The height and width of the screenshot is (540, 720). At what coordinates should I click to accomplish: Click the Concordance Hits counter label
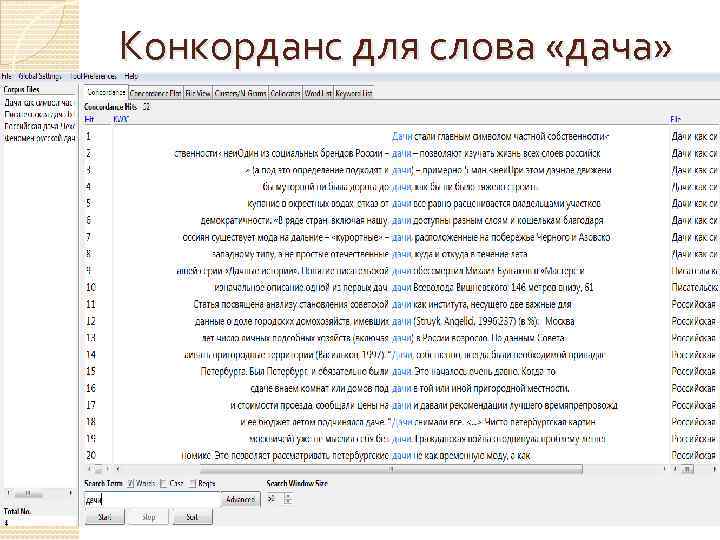117,107
